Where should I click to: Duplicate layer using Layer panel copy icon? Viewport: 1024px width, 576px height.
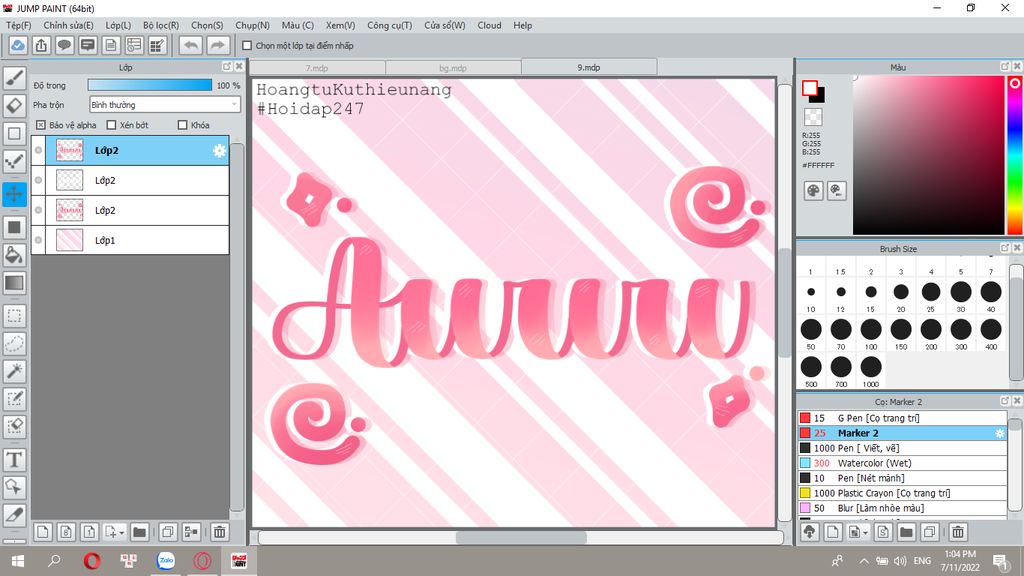pos(167,532)
